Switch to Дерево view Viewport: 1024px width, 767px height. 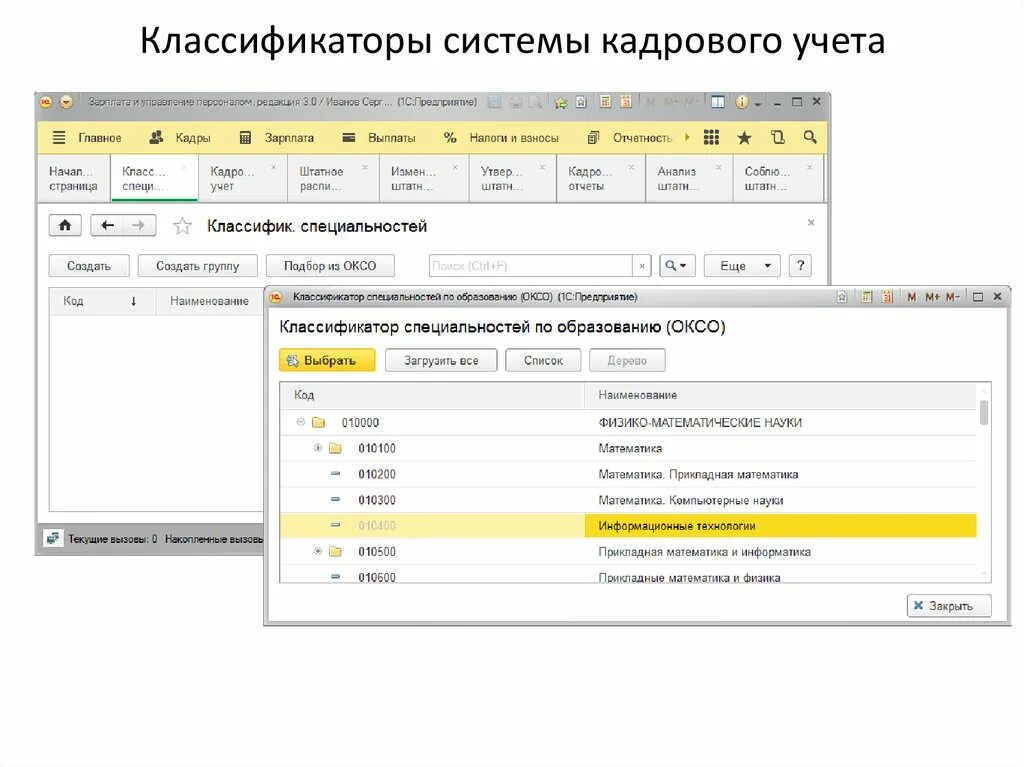(x=627, y=360)
